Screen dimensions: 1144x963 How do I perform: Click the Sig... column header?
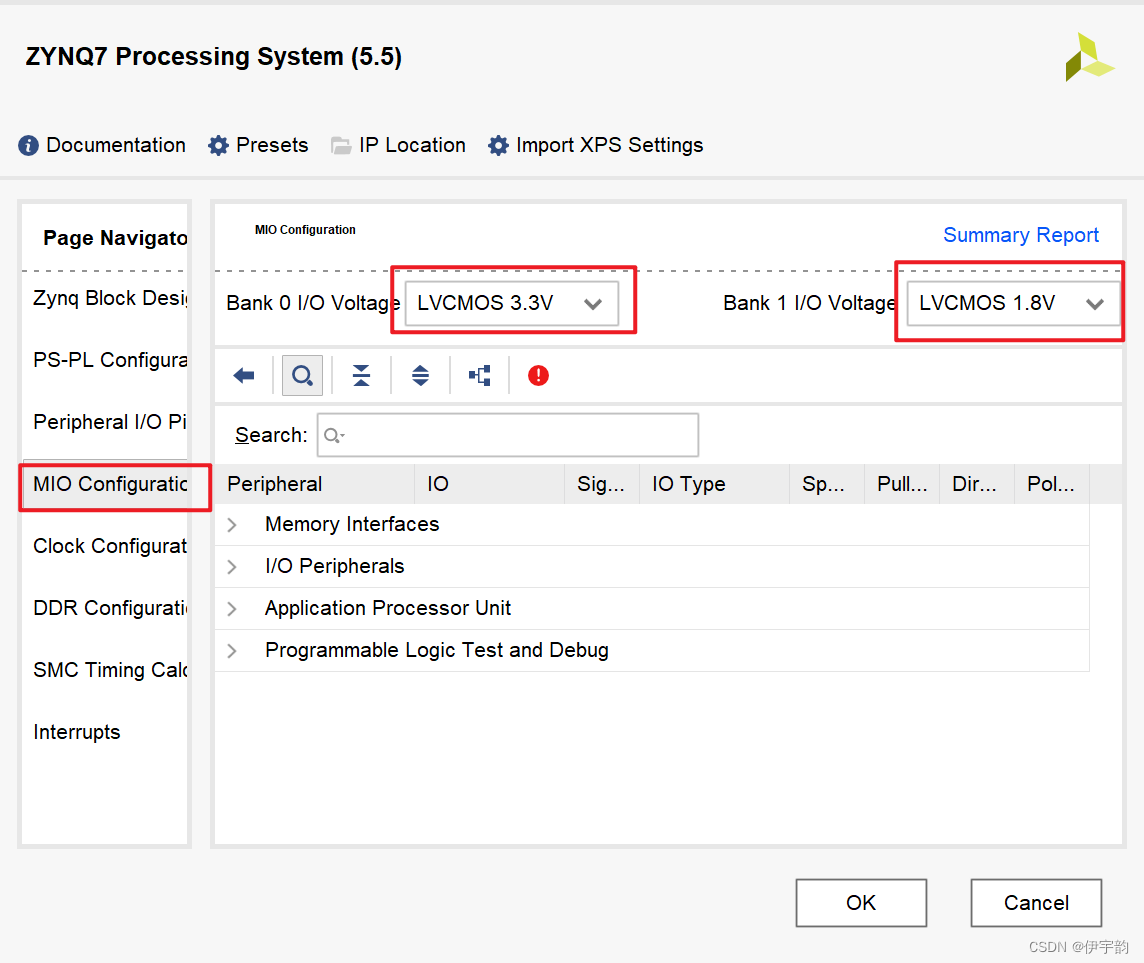tap(602, 484)
